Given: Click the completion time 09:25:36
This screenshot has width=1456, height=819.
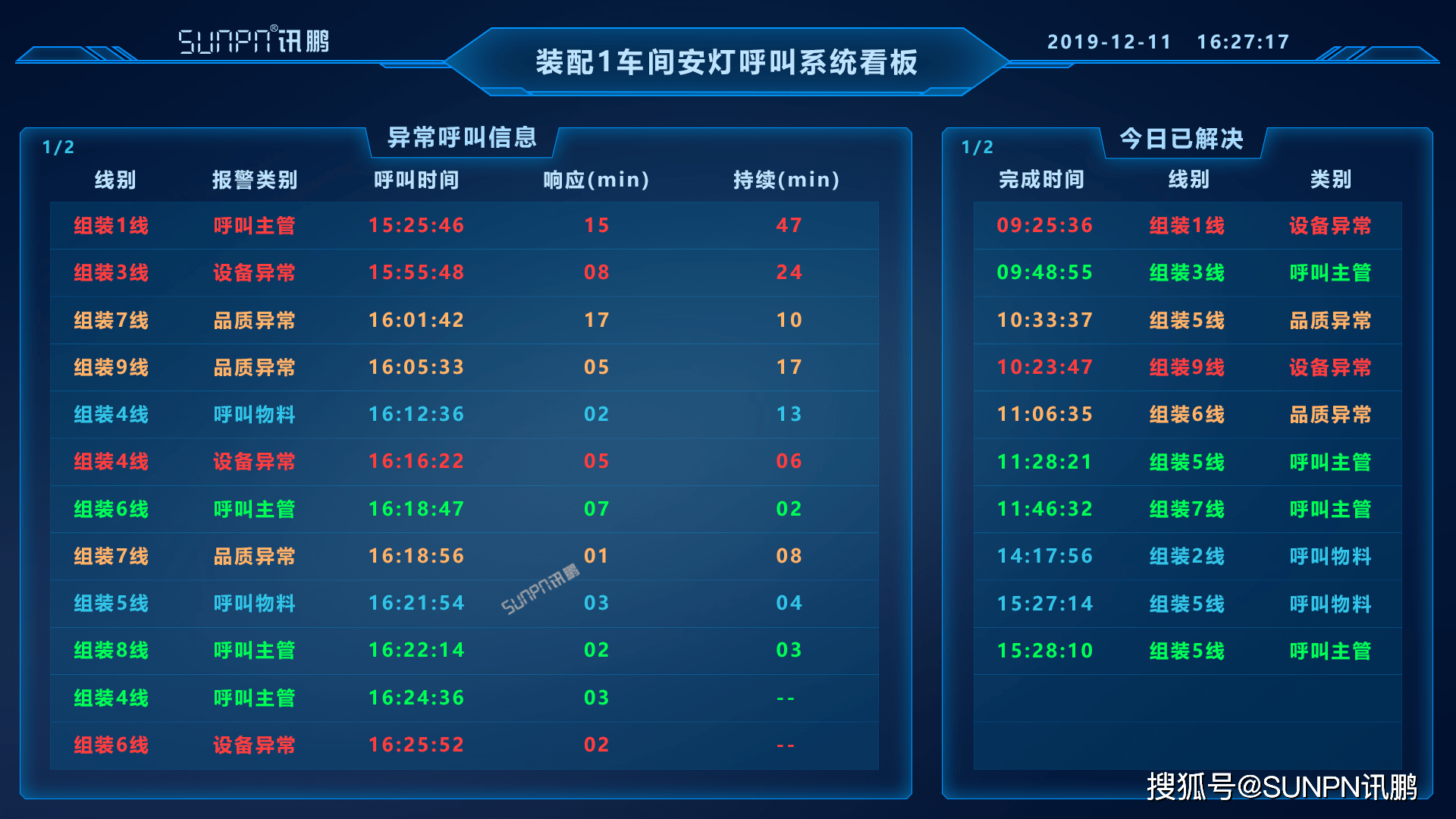Looking at the screenshot, I should tap(1045, 225).
